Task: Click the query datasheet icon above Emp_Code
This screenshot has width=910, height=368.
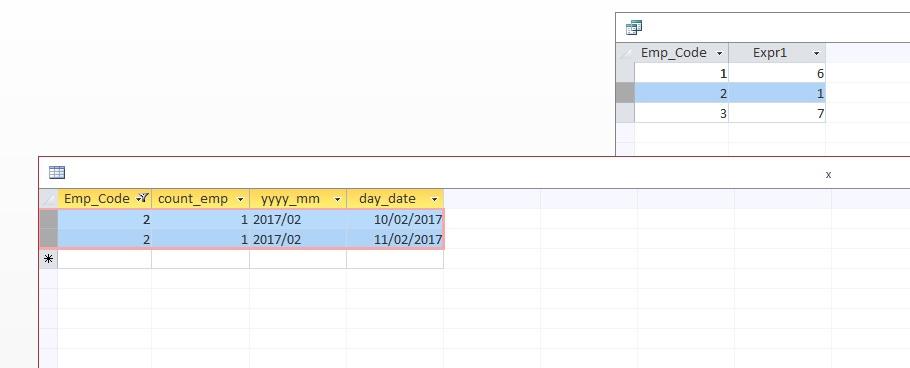Action: point(634,27)
